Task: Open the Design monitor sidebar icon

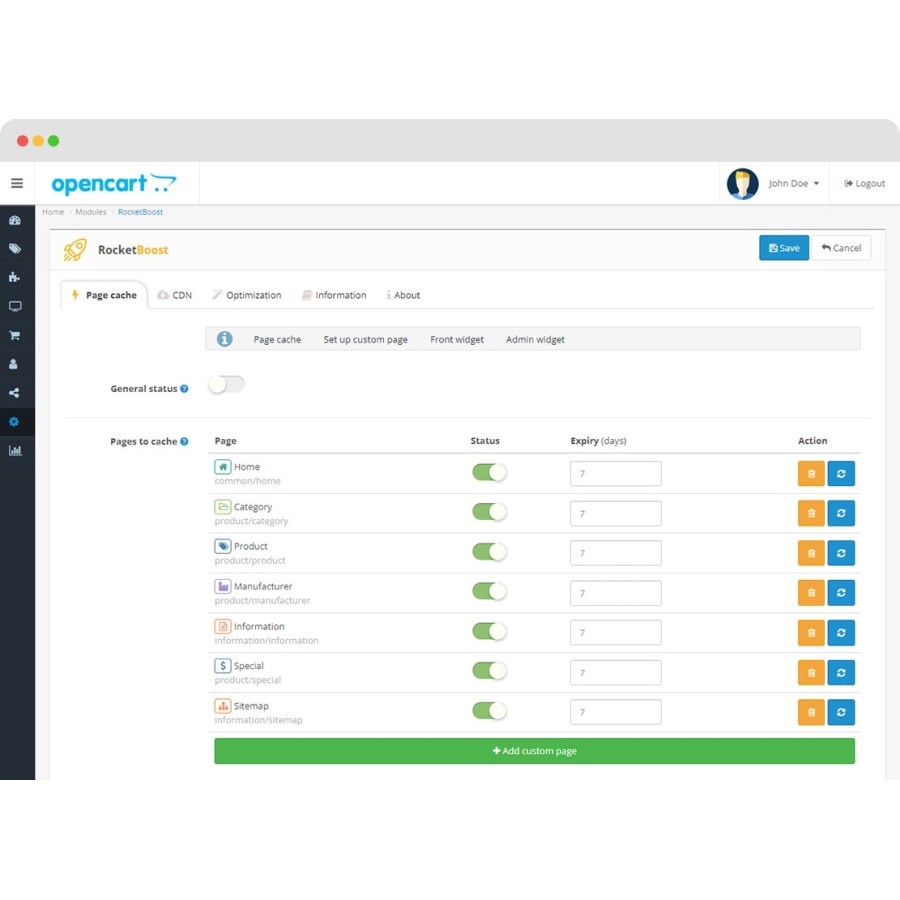Action: tap(15, 306)
